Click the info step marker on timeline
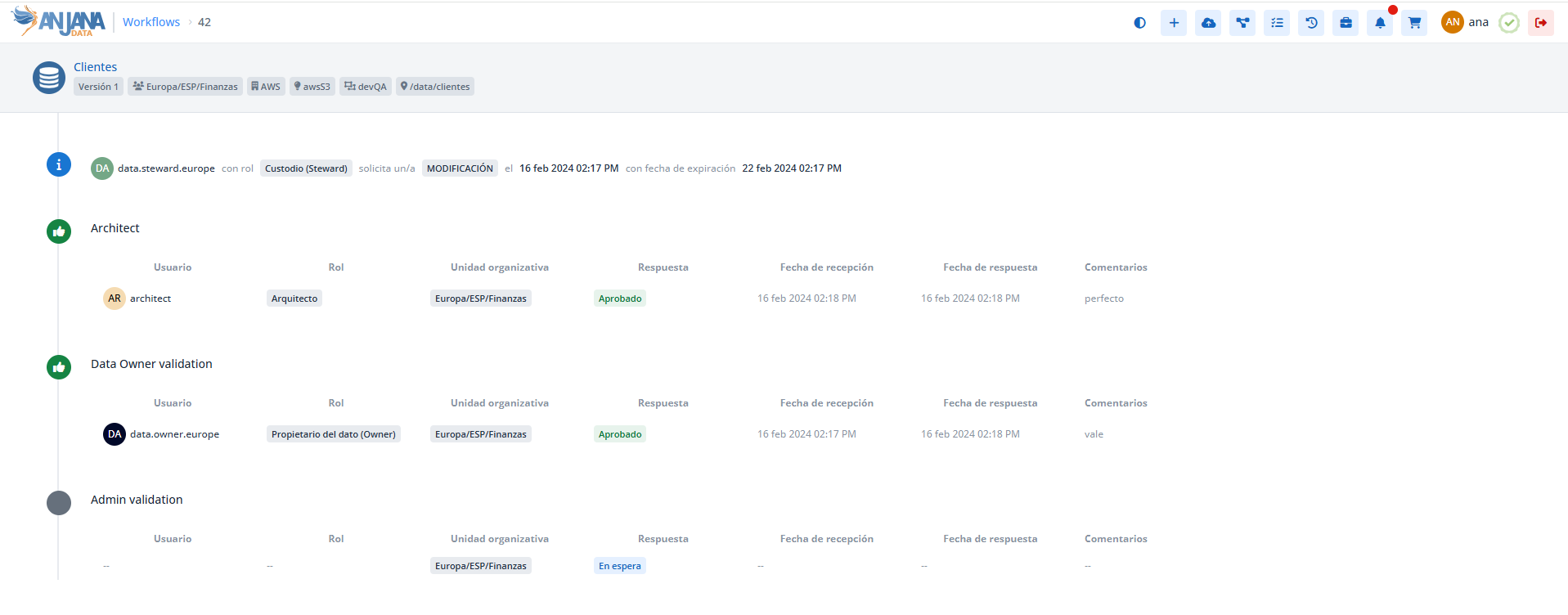Viewport: 1568px width, 615px height. tap(59, 164)
